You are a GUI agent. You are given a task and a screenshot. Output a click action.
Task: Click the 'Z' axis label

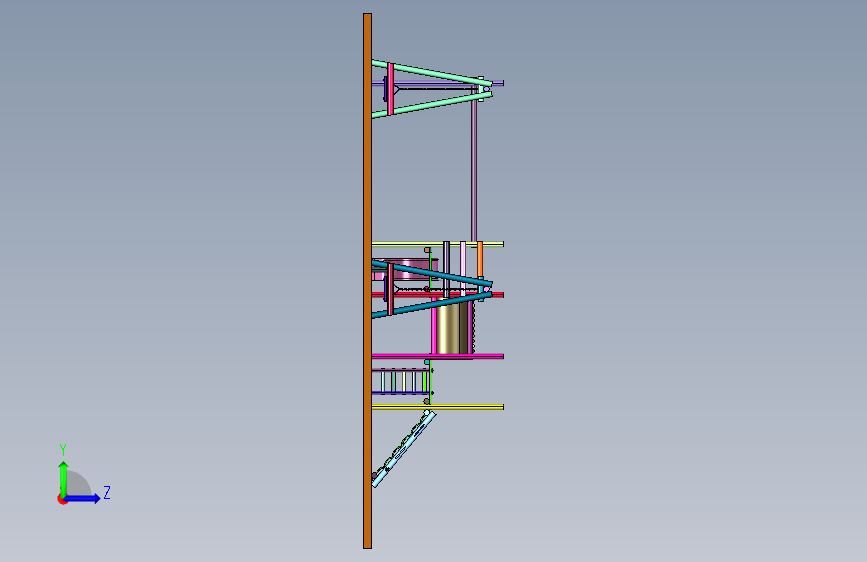tap(107, 492)
